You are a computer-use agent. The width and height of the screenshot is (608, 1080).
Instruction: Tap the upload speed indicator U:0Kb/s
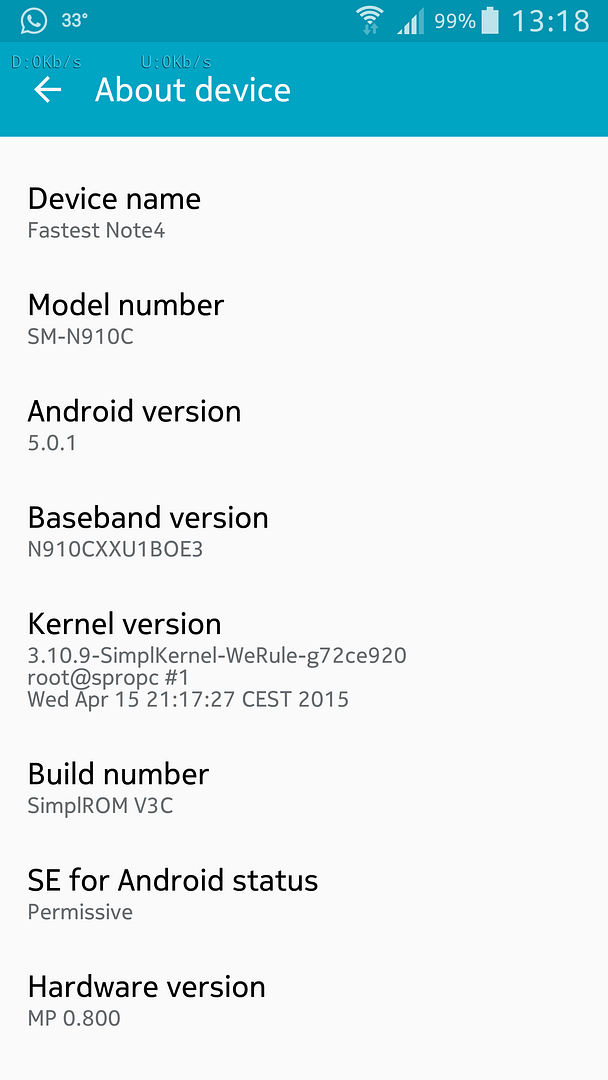tap(176, 62)
